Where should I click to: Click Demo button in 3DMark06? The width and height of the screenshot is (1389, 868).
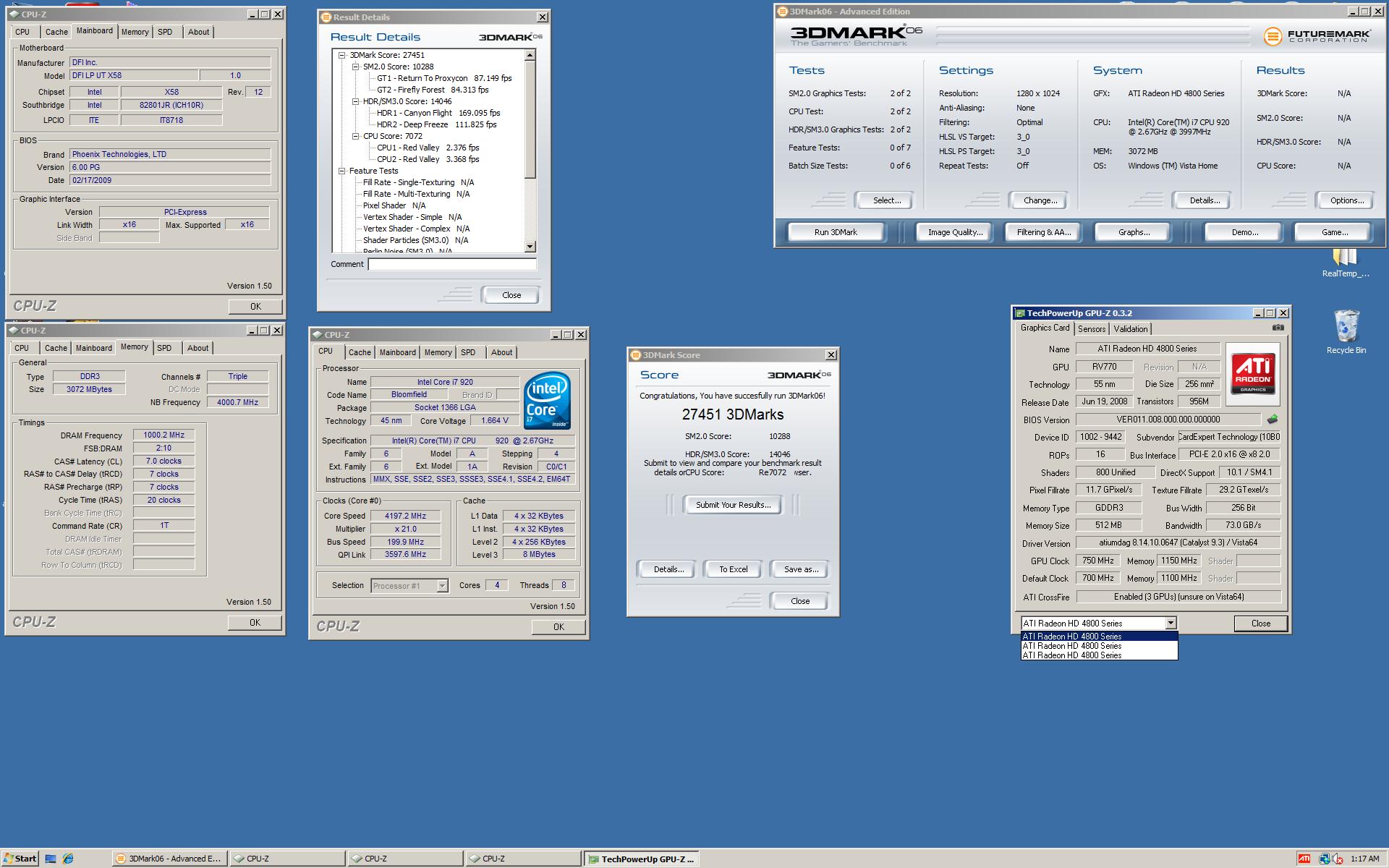1244,232
